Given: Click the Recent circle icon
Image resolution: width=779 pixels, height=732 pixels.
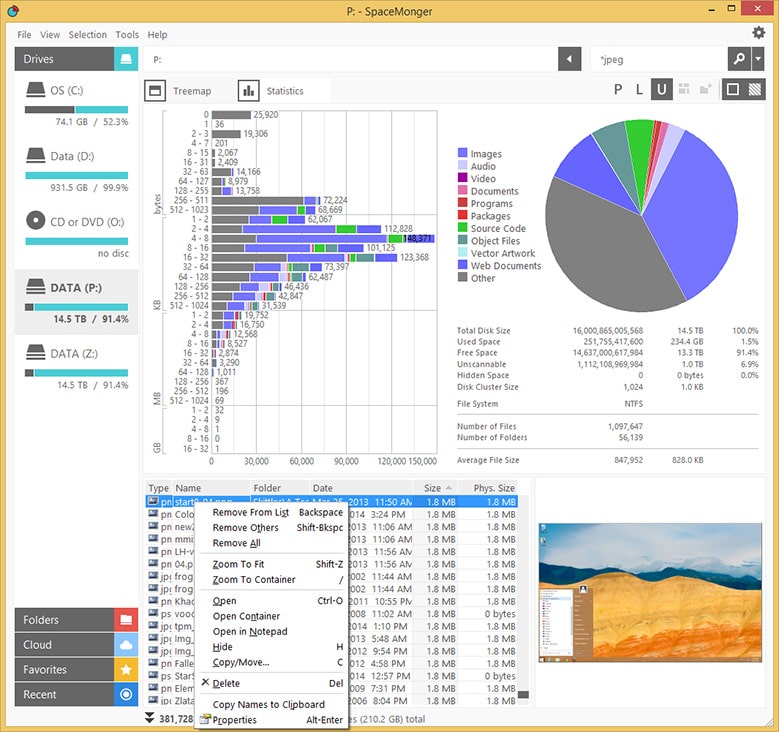Looking at the screenshot, I should pyautogui.click(x=126, y=694).
